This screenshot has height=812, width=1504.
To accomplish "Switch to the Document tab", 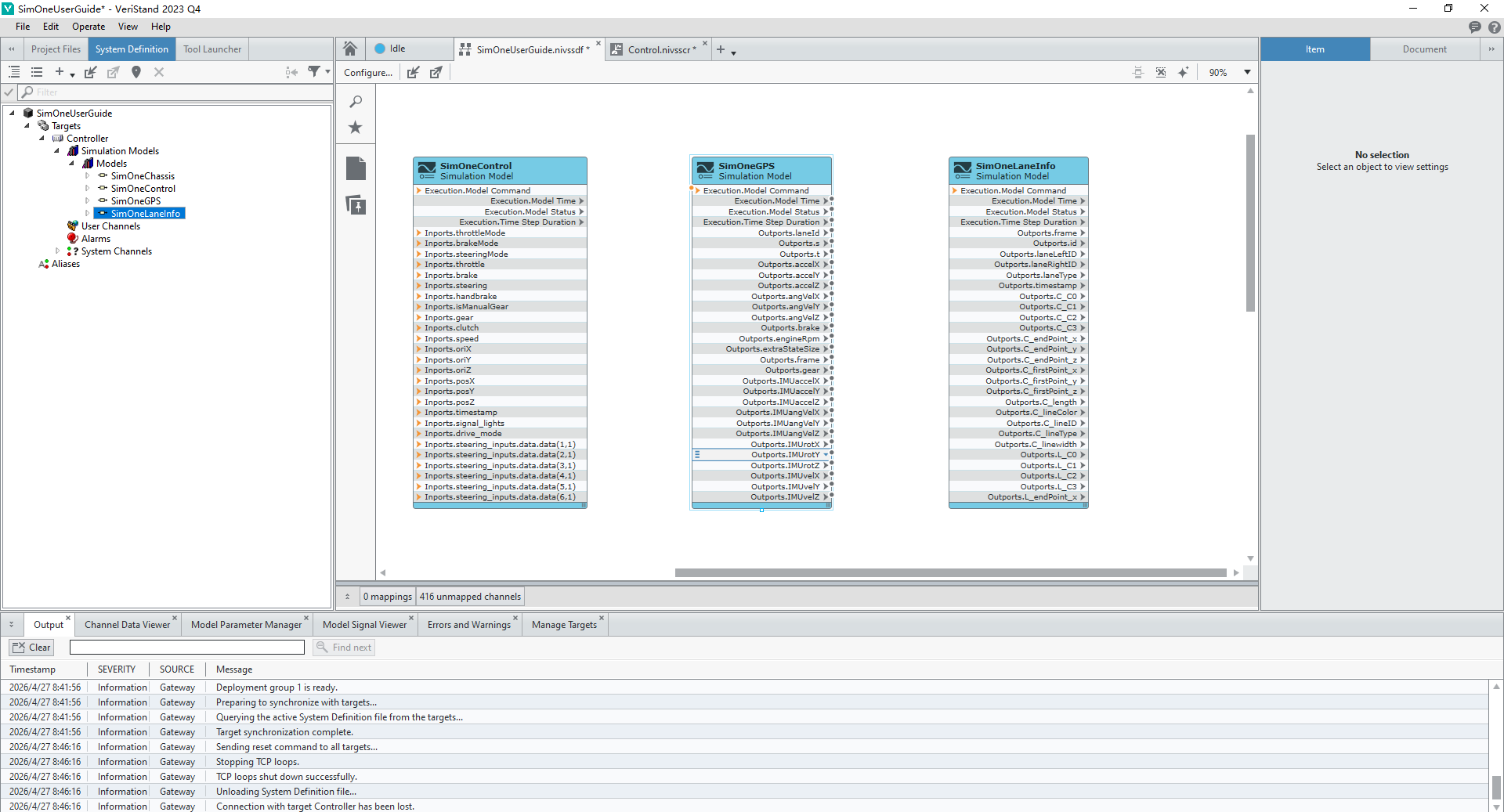I will point(1424,49).
